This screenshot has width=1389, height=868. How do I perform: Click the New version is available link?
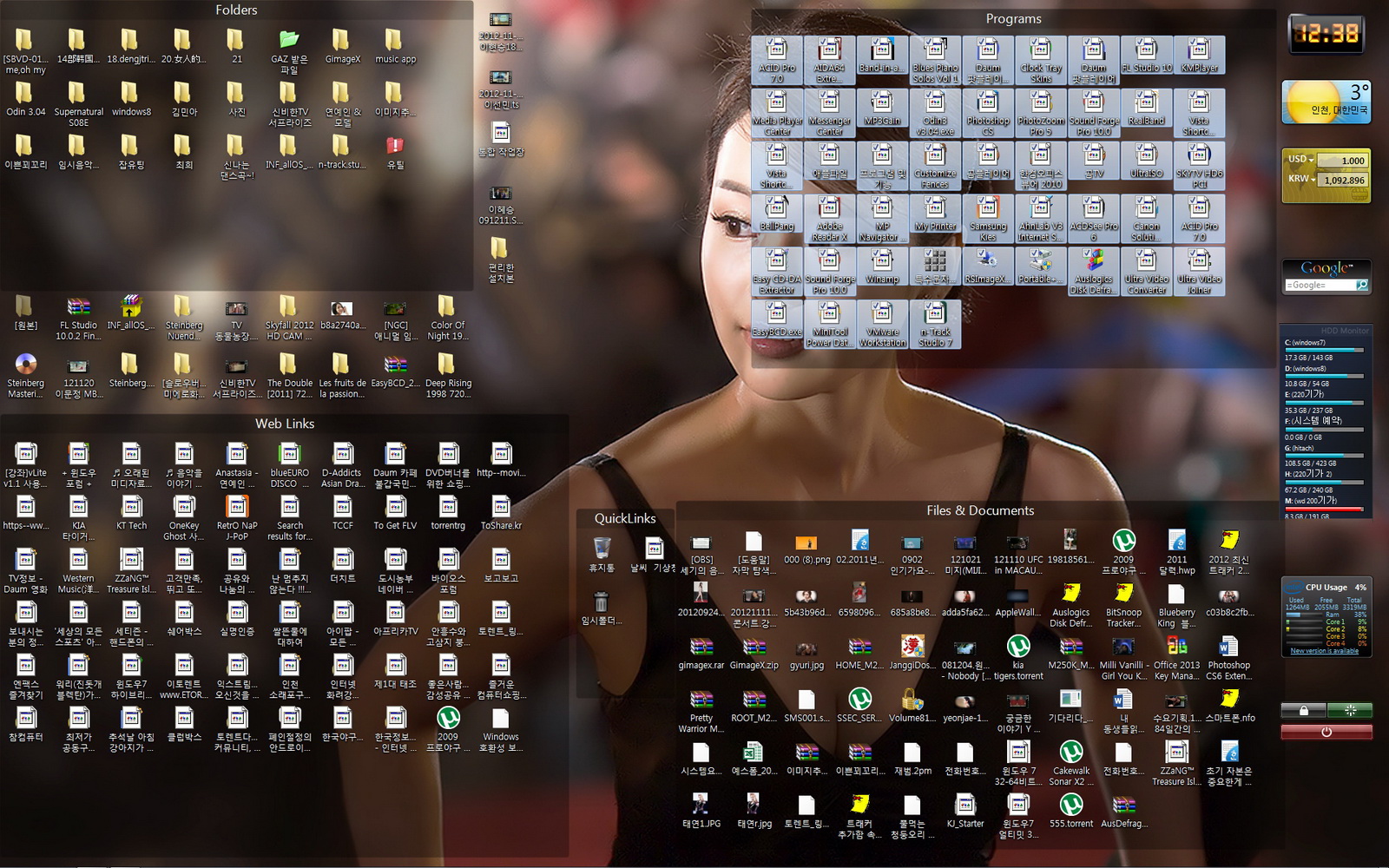coord(1324,651)
